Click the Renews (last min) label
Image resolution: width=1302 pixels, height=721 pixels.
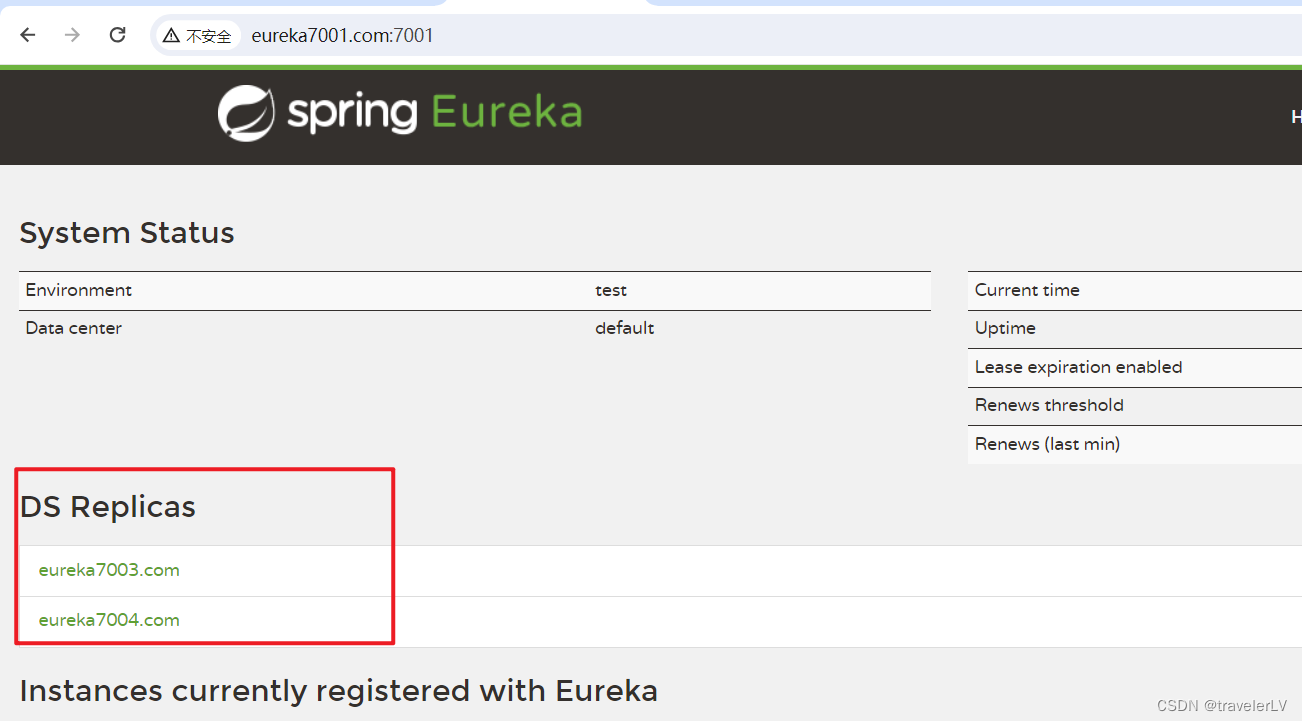(1047, 444)
